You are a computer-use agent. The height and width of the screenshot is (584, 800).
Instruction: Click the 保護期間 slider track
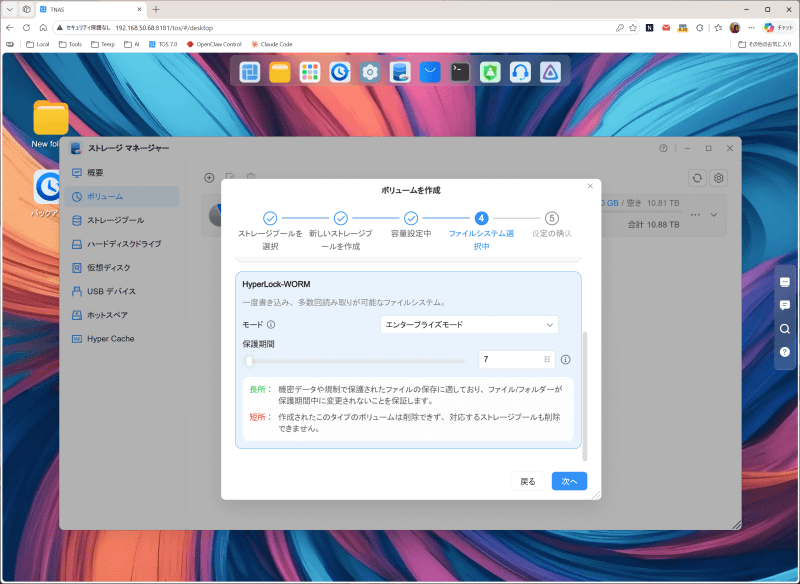pos(356,361)
